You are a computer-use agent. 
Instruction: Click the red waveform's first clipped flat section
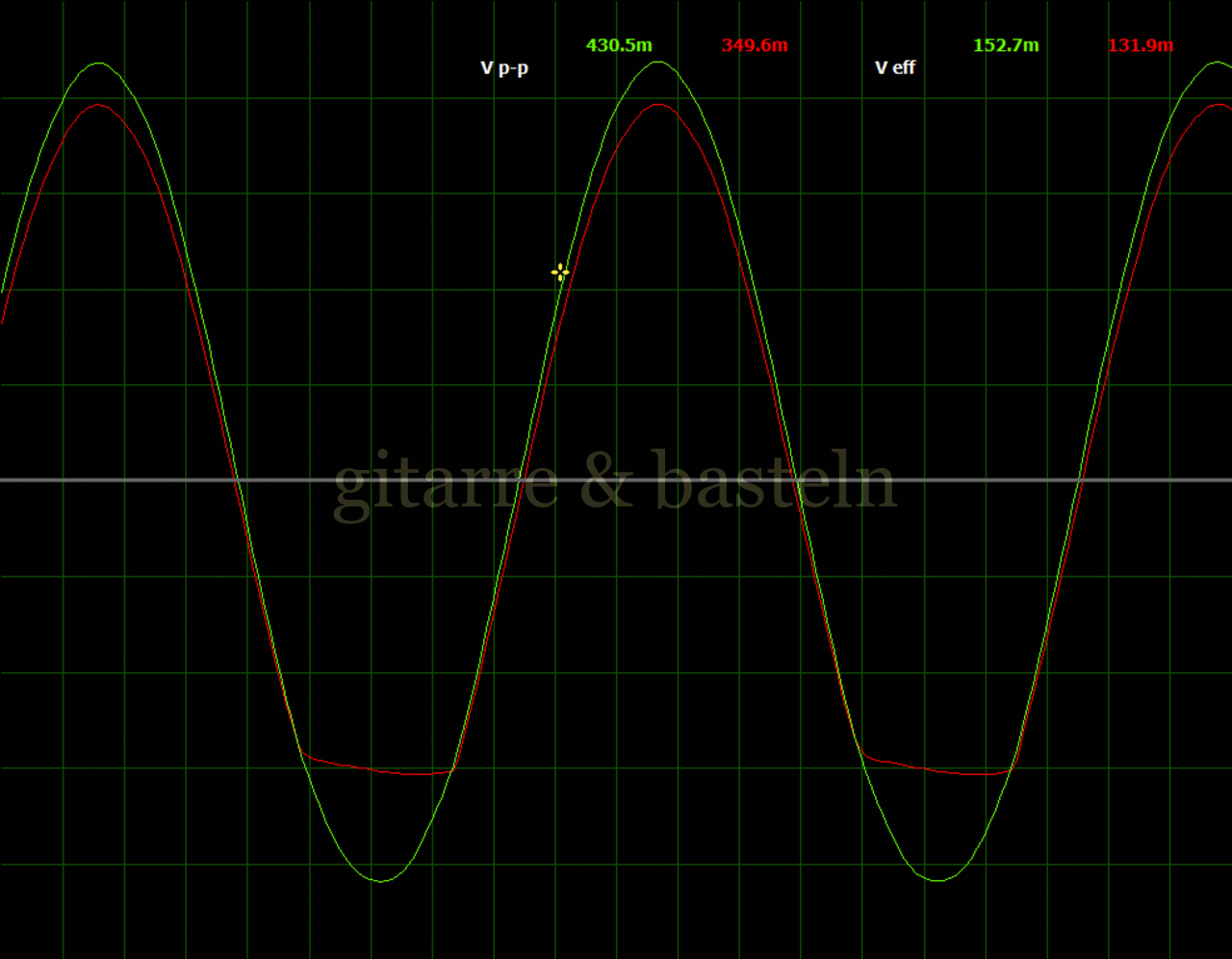pyautogui.click(x=385, y=771)
